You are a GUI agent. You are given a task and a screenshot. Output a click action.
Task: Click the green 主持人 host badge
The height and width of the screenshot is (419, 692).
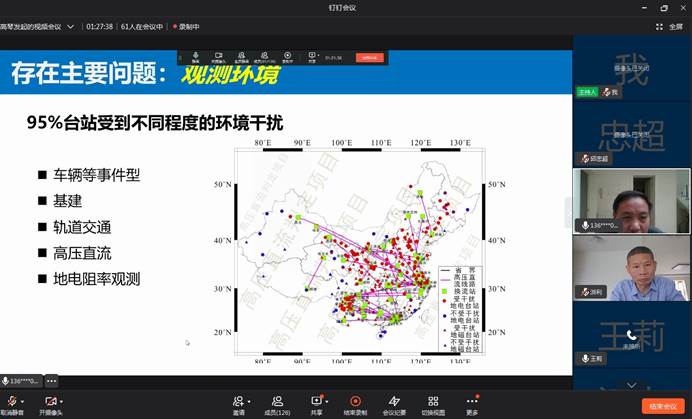pos(587,92)
